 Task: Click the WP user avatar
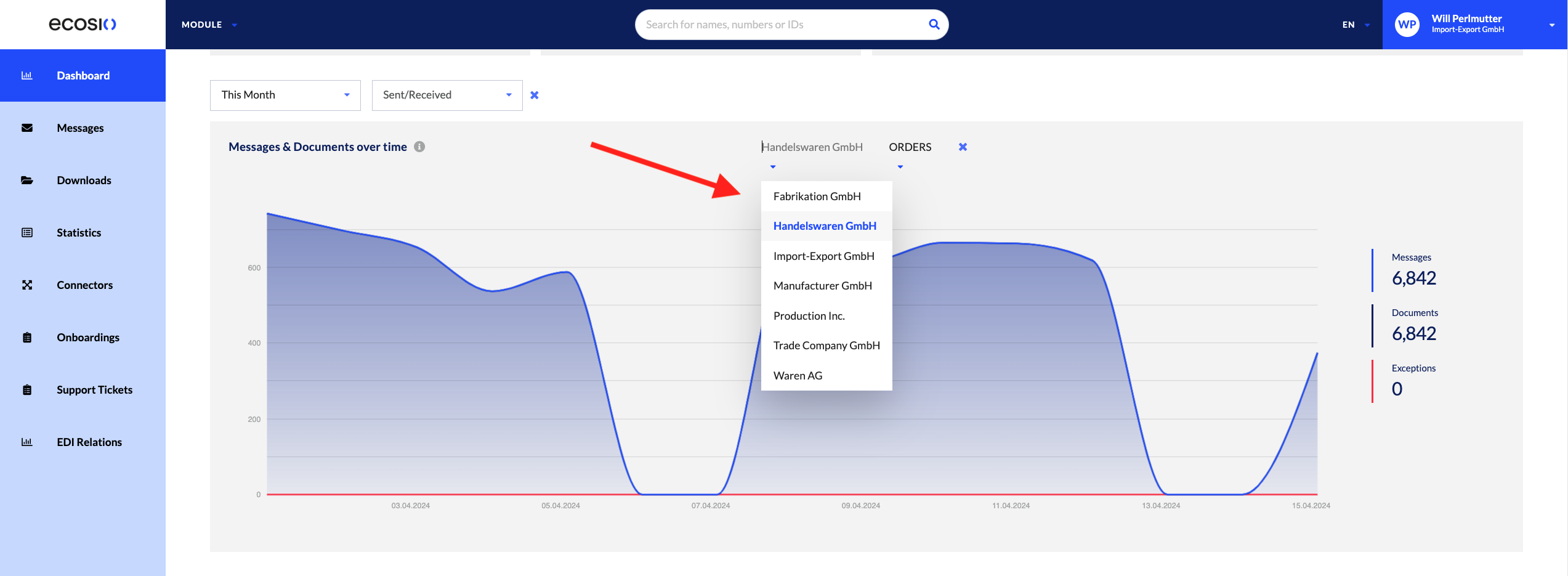click(1407, 25)
